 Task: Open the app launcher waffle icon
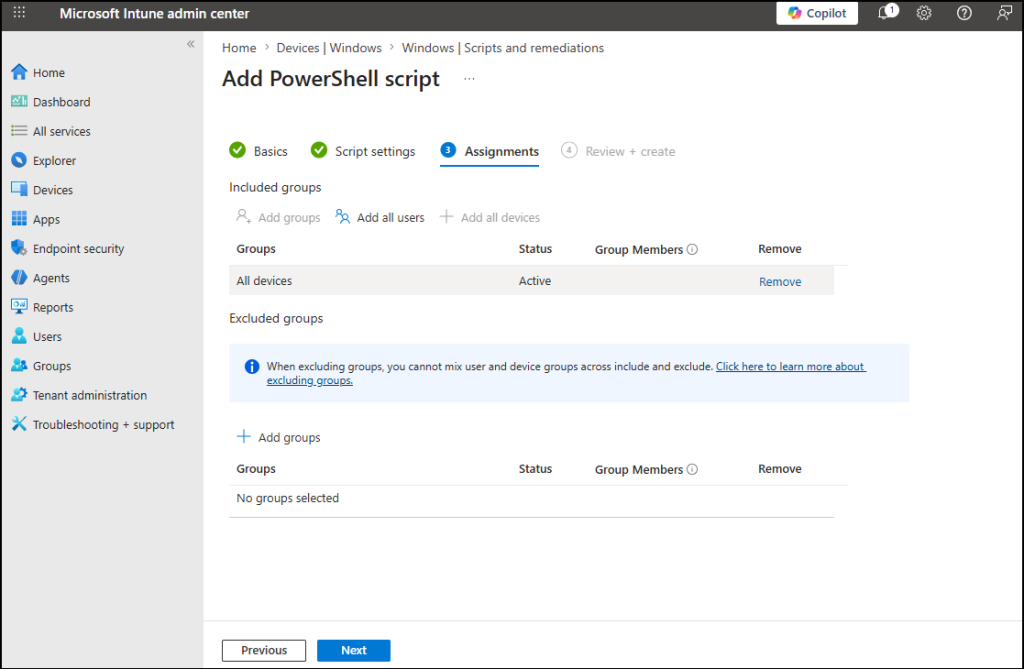(x=20, y=12)
